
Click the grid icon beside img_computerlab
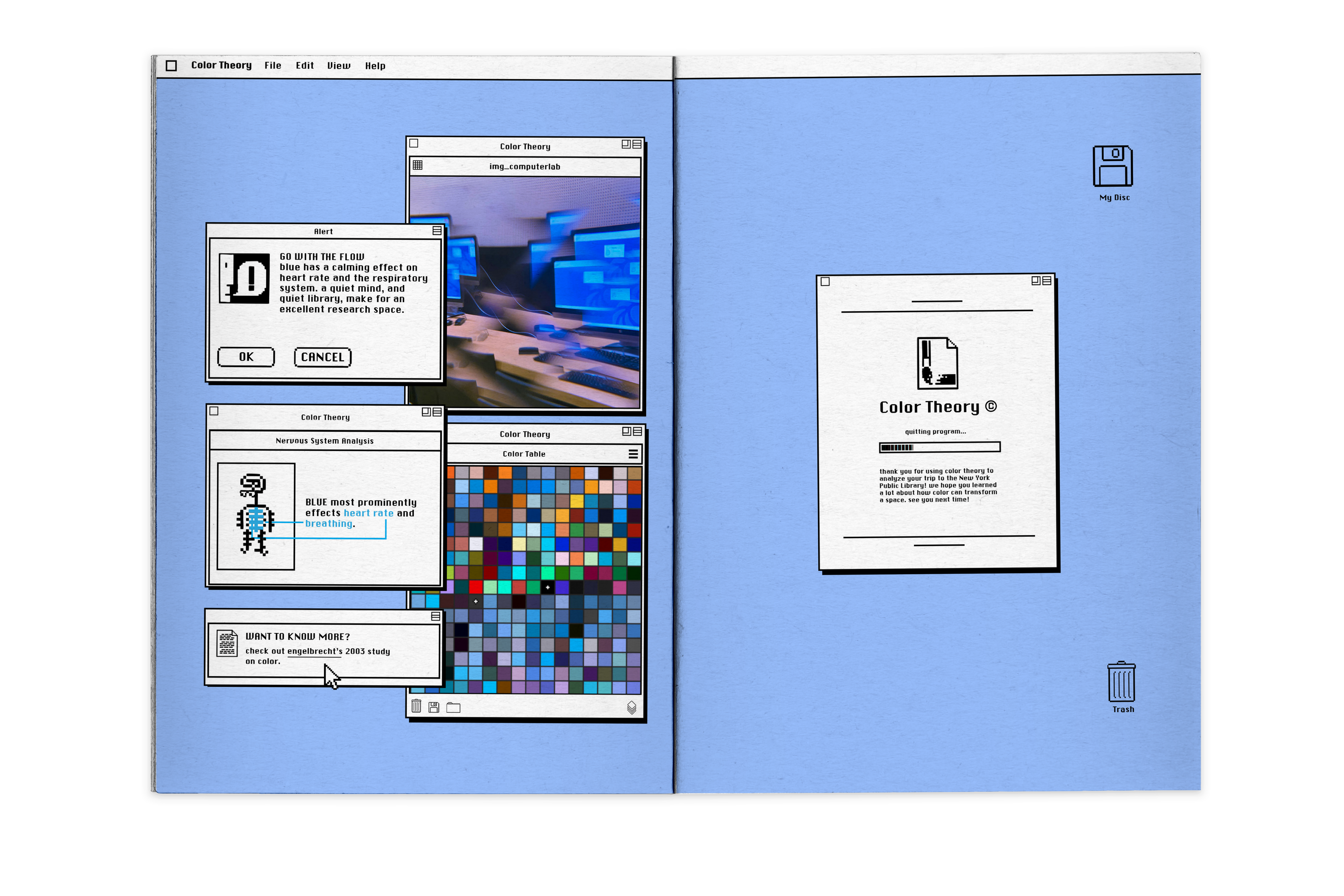click(418, 165)
